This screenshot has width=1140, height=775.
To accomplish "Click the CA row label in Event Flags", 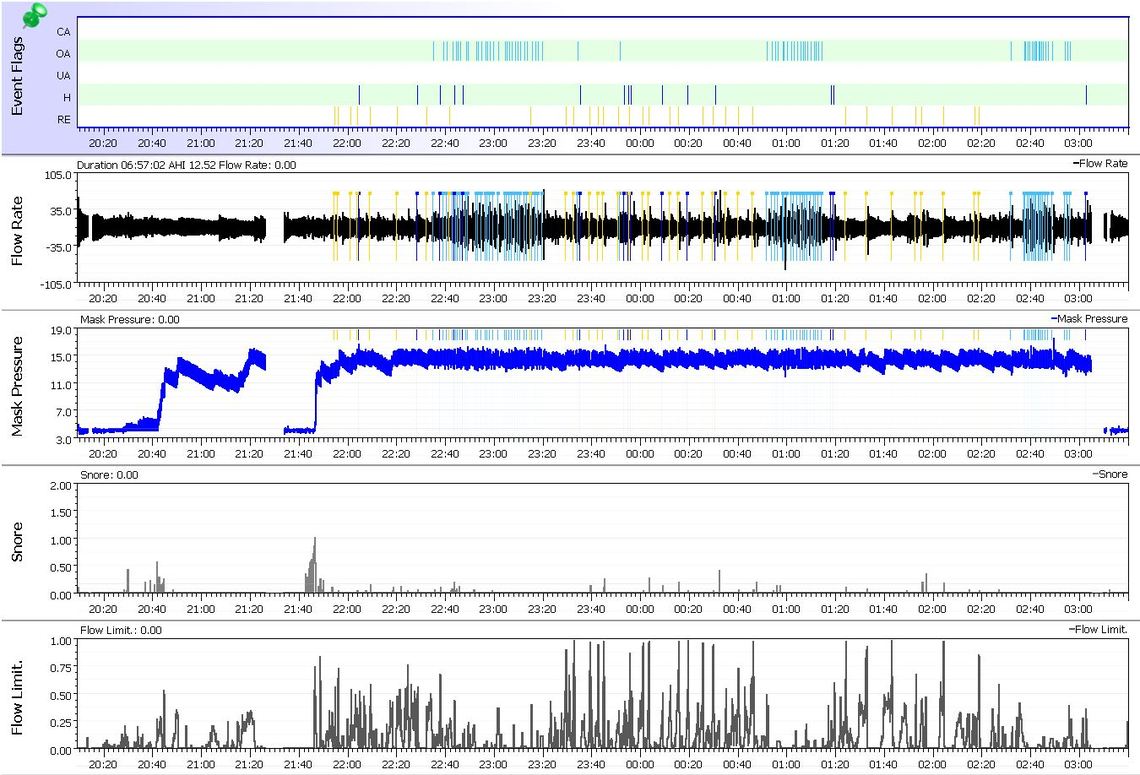I will (x=63, y=32).
